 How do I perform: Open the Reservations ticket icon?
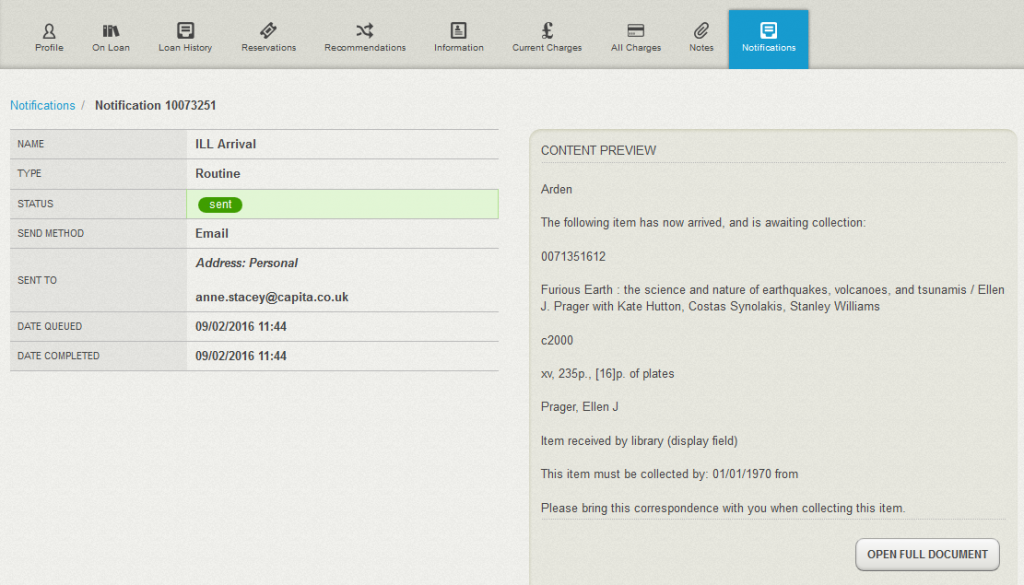(x=268, y=30)
